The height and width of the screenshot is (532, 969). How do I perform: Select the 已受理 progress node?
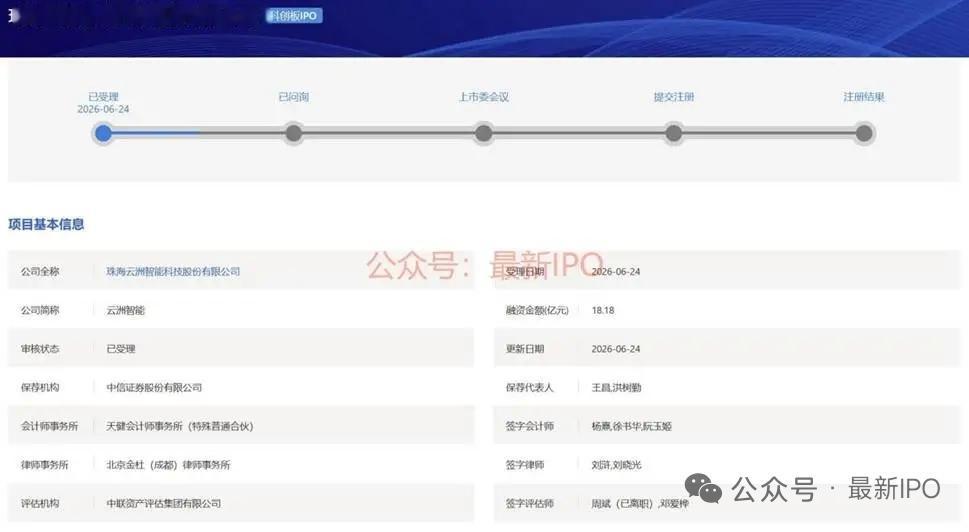[x=104, y=133]
